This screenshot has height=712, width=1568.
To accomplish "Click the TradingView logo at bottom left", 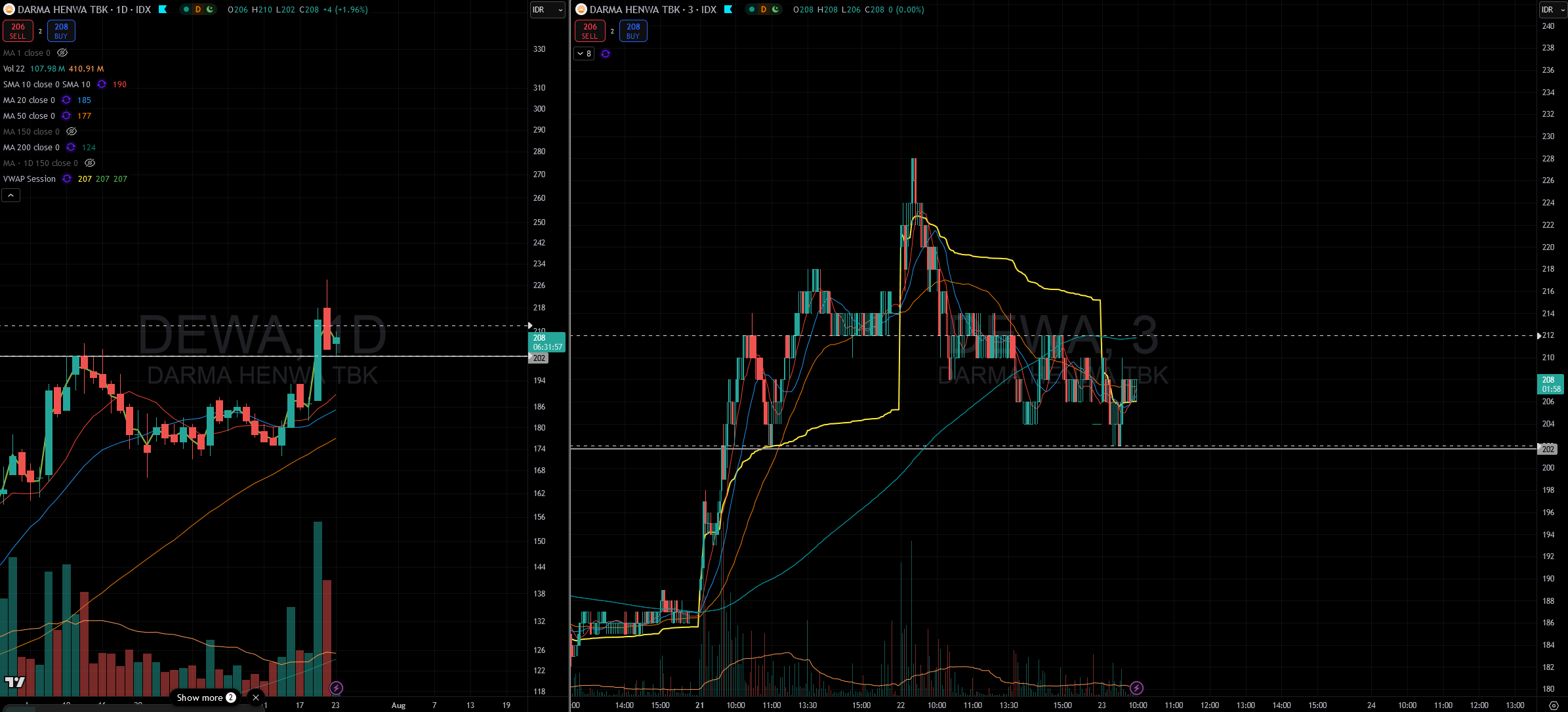I will 14,682.
